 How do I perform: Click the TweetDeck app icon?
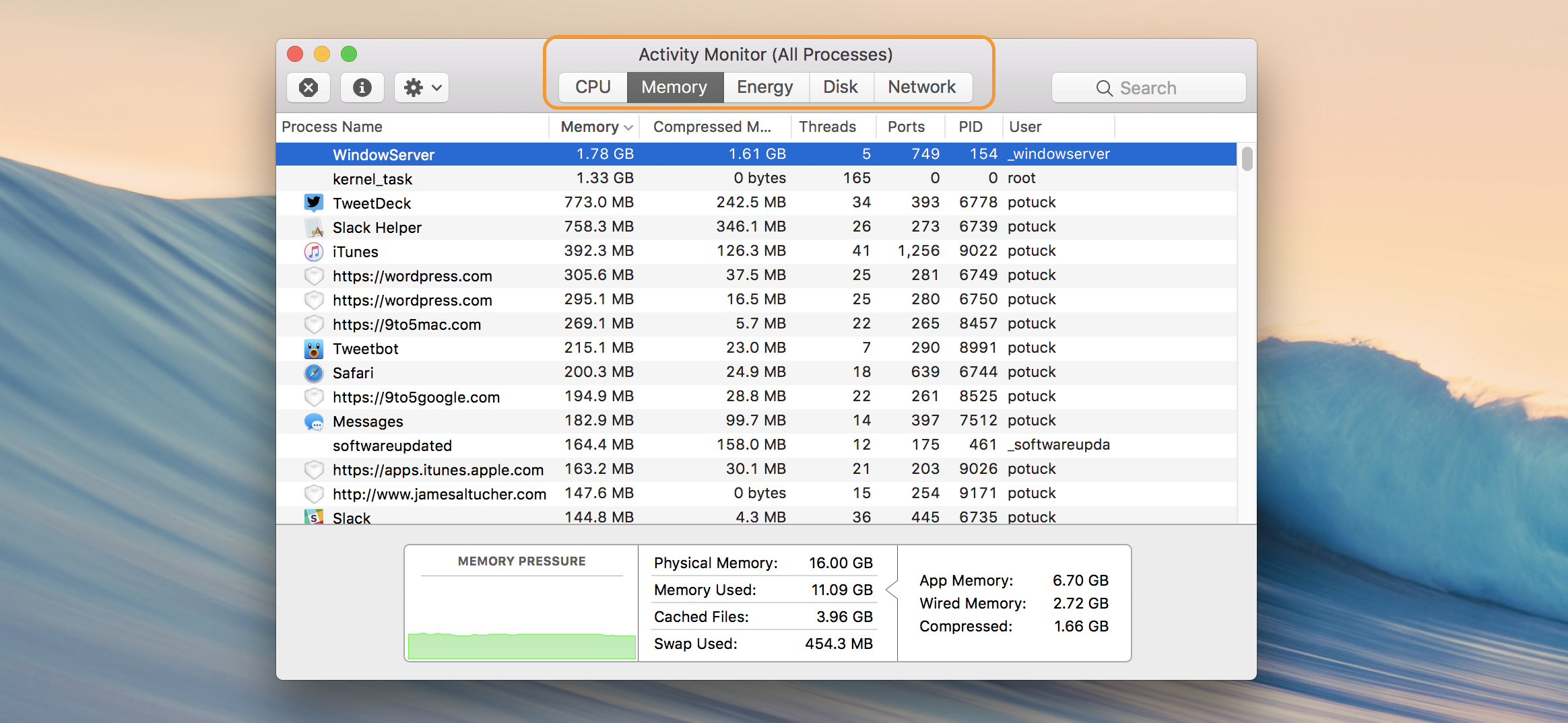[314, 202]
